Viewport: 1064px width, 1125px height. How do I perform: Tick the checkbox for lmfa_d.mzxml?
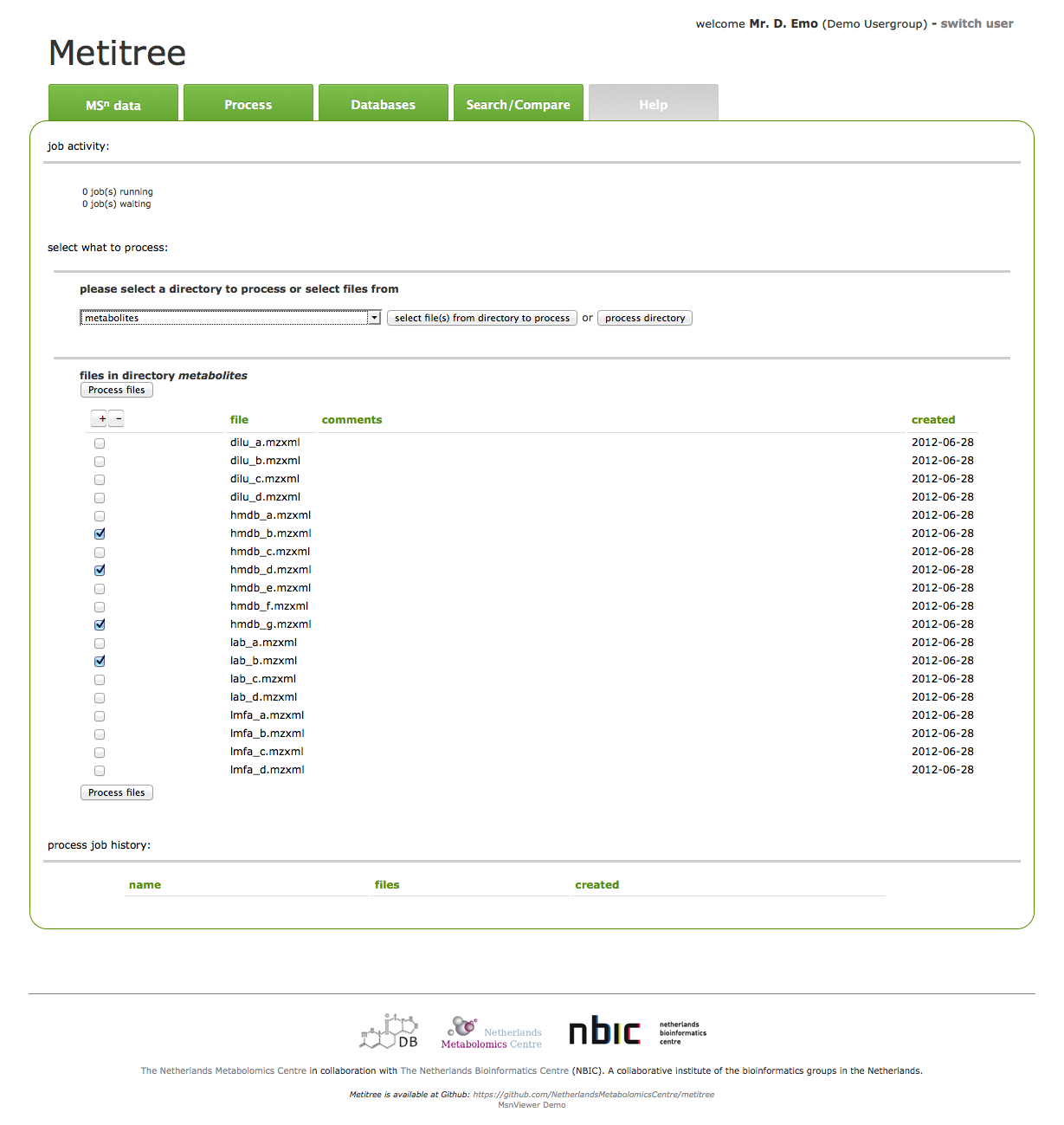(100, 771)
